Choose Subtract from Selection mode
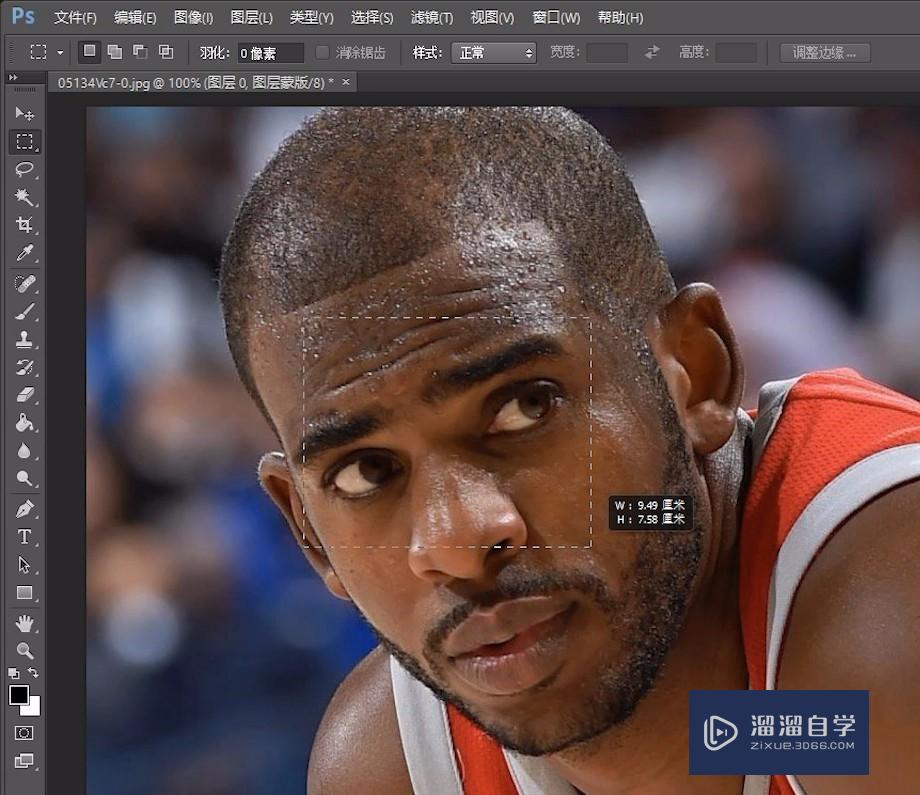This screenshot has height=795, width=920. [x=140, y=52]
